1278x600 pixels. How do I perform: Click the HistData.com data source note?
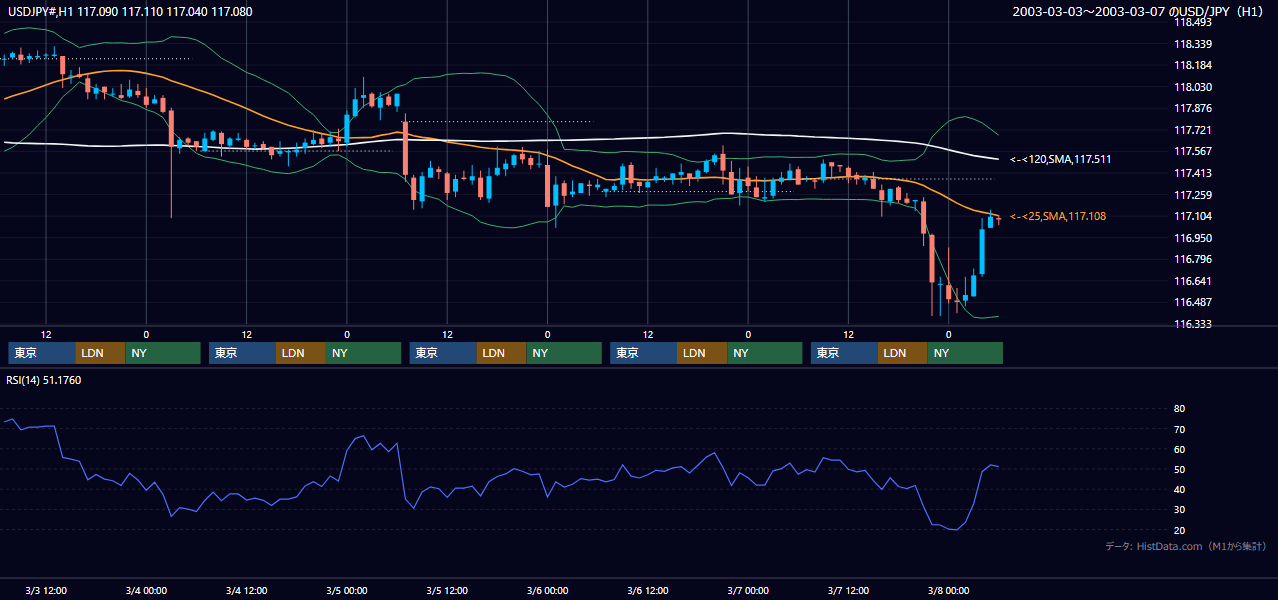(x=1186, y=546)
